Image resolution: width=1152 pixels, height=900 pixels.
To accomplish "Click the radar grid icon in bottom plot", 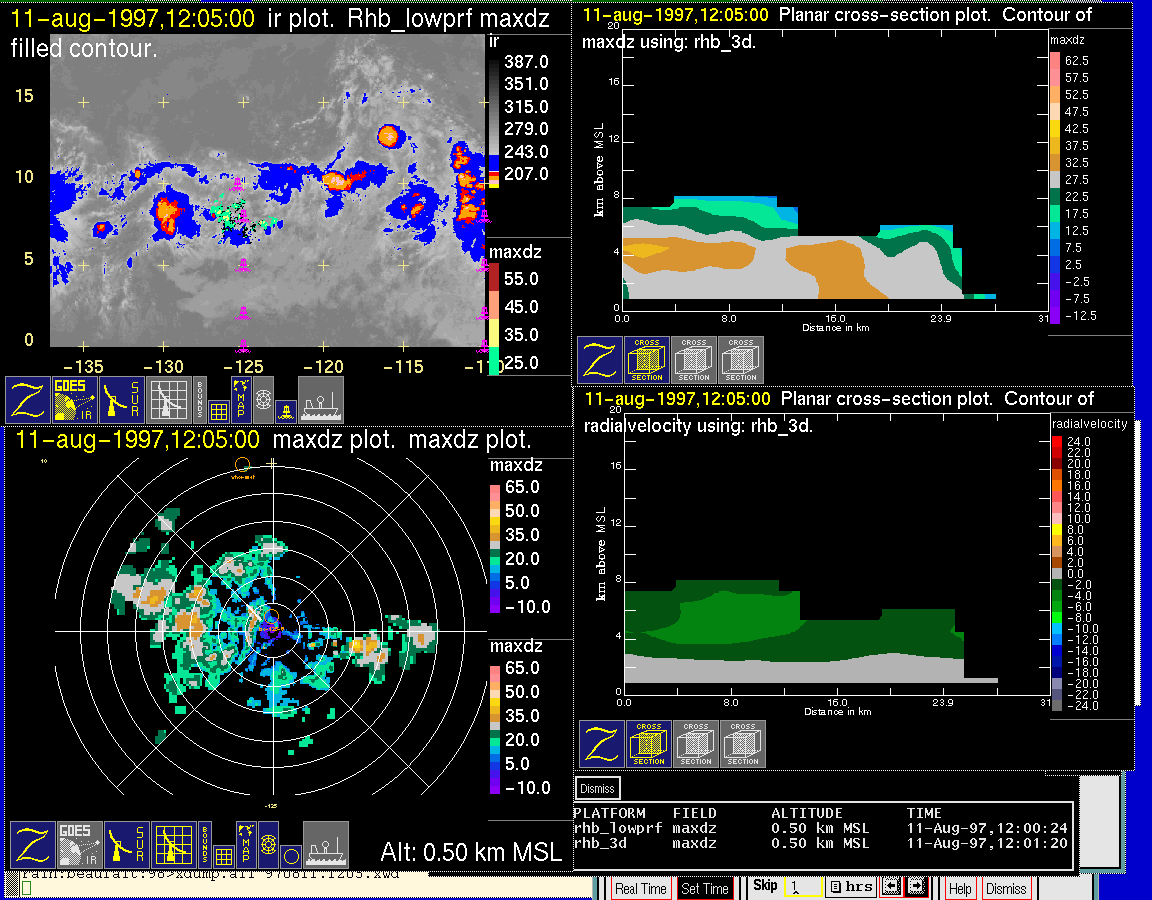I will (173, 845).
